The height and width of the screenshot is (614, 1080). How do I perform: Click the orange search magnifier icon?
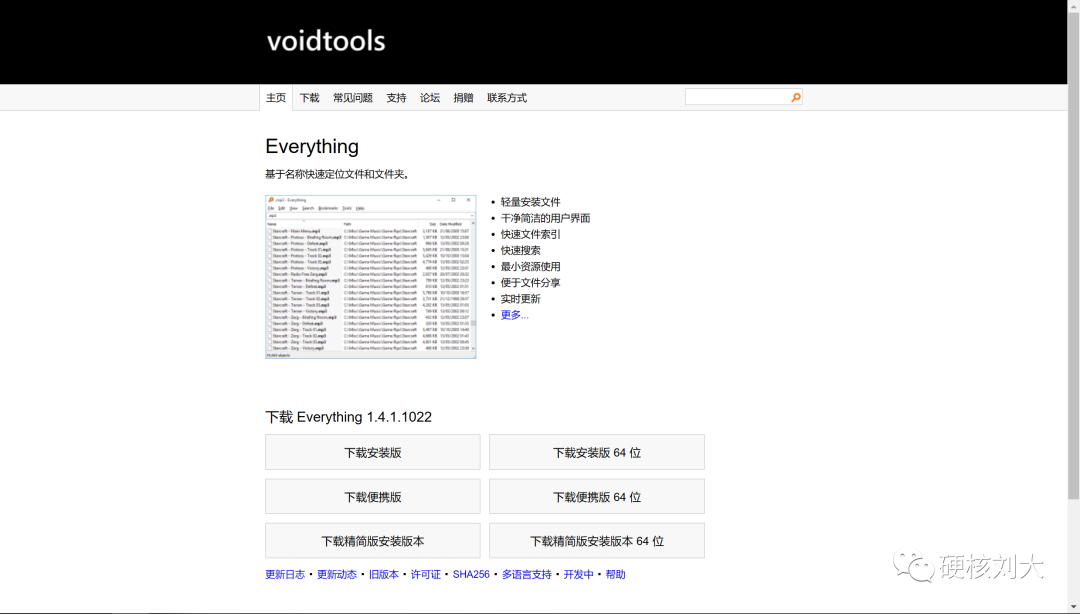[x=796, y=97]
